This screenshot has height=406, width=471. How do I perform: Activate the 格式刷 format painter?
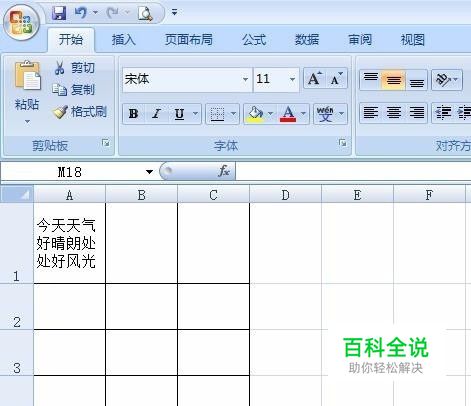(x=80, y=112)
